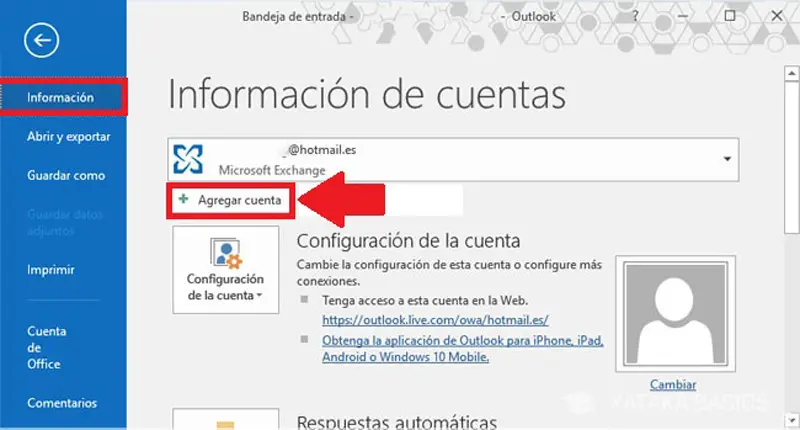Select Guardar como in sidebar

point(66,175)
